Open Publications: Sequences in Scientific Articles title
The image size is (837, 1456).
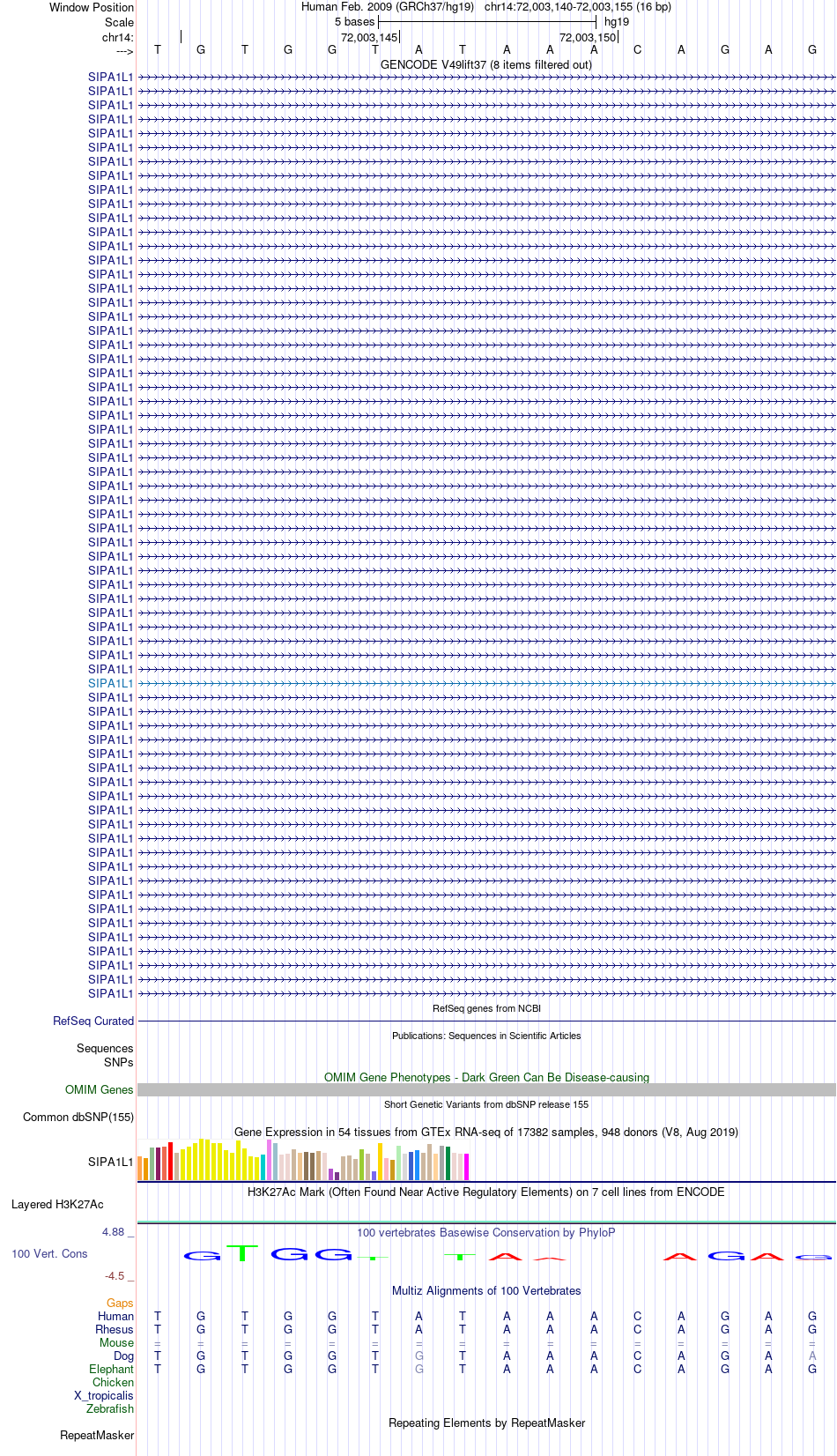[486, 1036]
